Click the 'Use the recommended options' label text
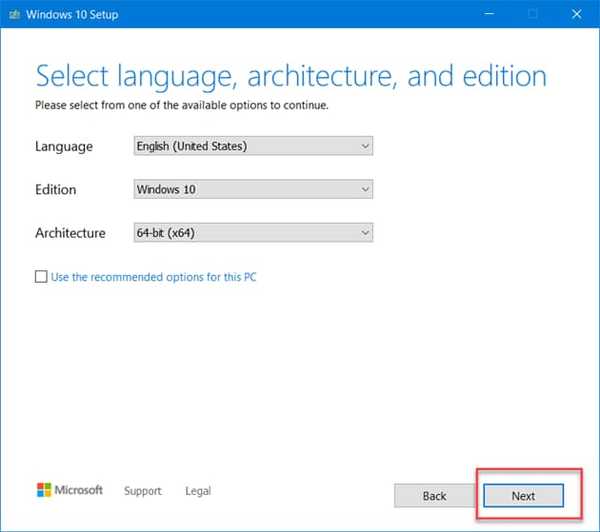Image resolution: width=600 pixels, height=532 pixels. point(153,277)
